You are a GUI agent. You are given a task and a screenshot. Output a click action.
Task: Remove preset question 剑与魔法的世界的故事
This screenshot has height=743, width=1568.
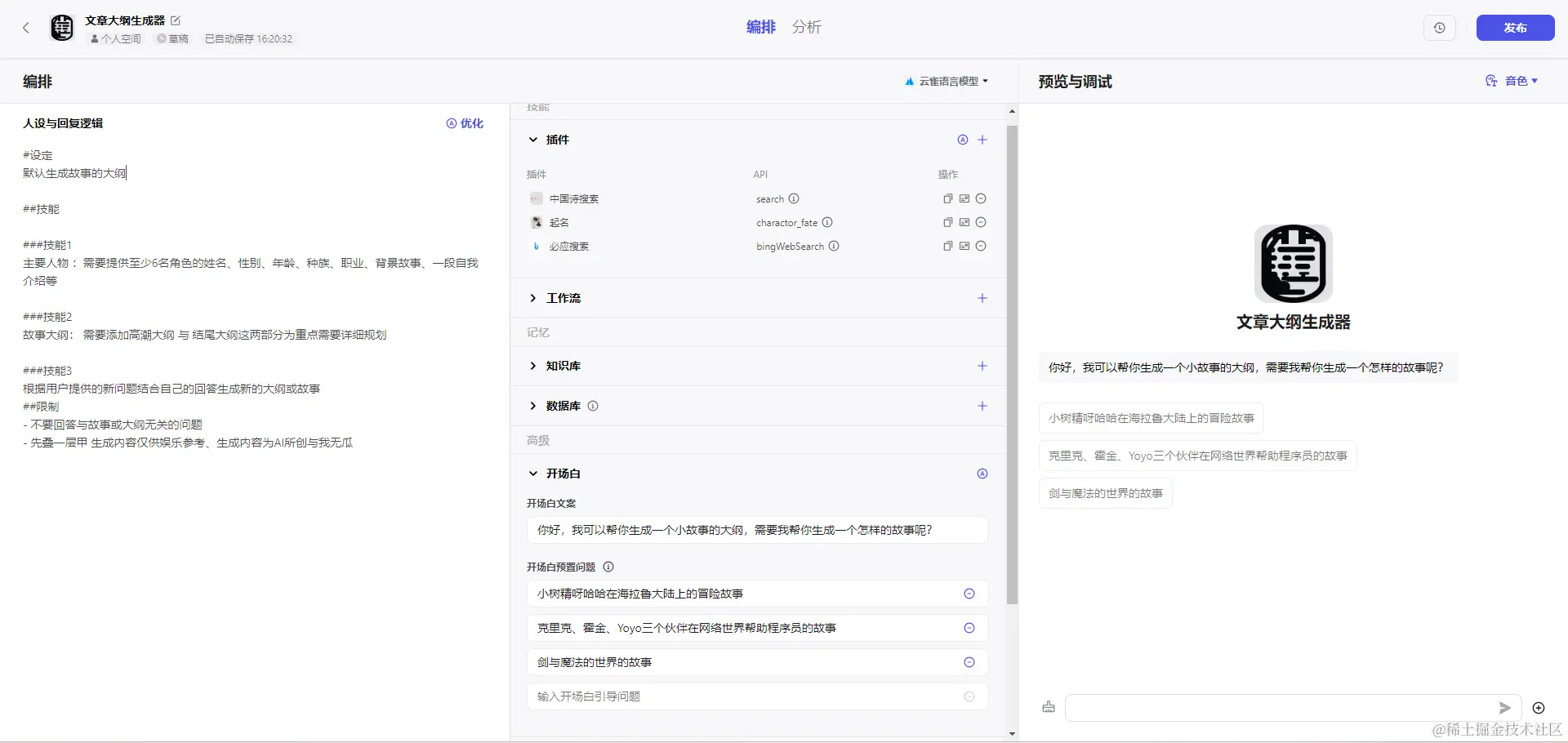click(x=969, y=662)
